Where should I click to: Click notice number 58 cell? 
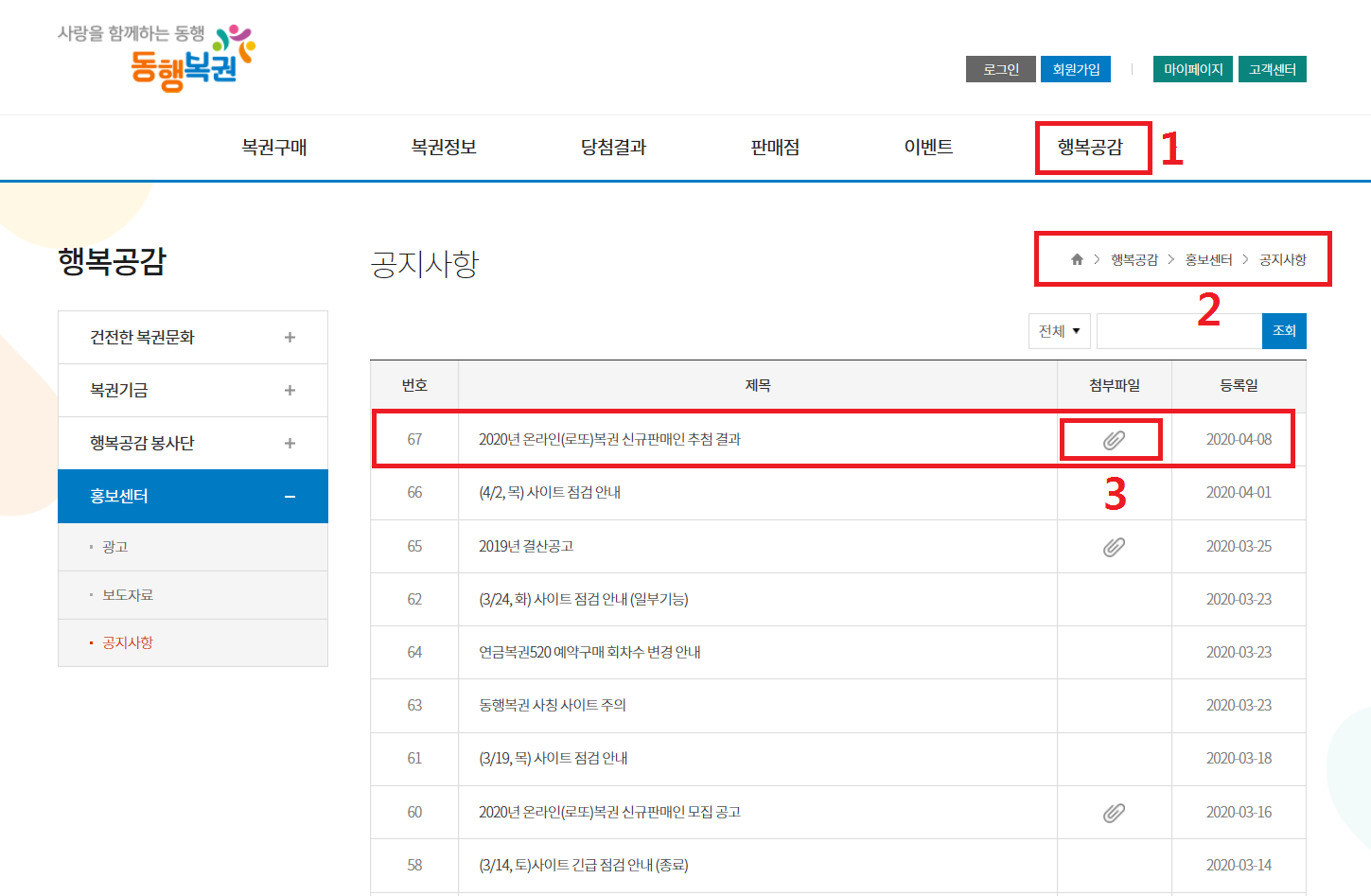pos(414,865)
